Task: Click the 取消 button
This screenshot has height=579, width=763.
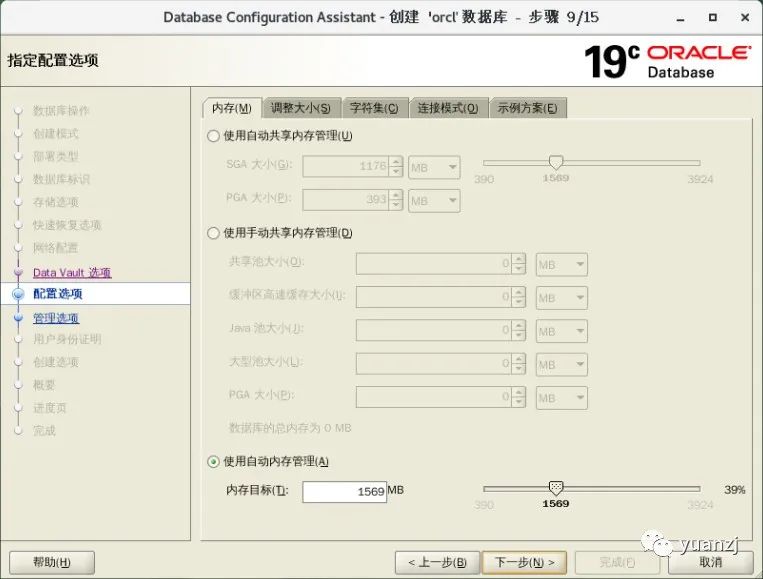Action: pos(710,562)
